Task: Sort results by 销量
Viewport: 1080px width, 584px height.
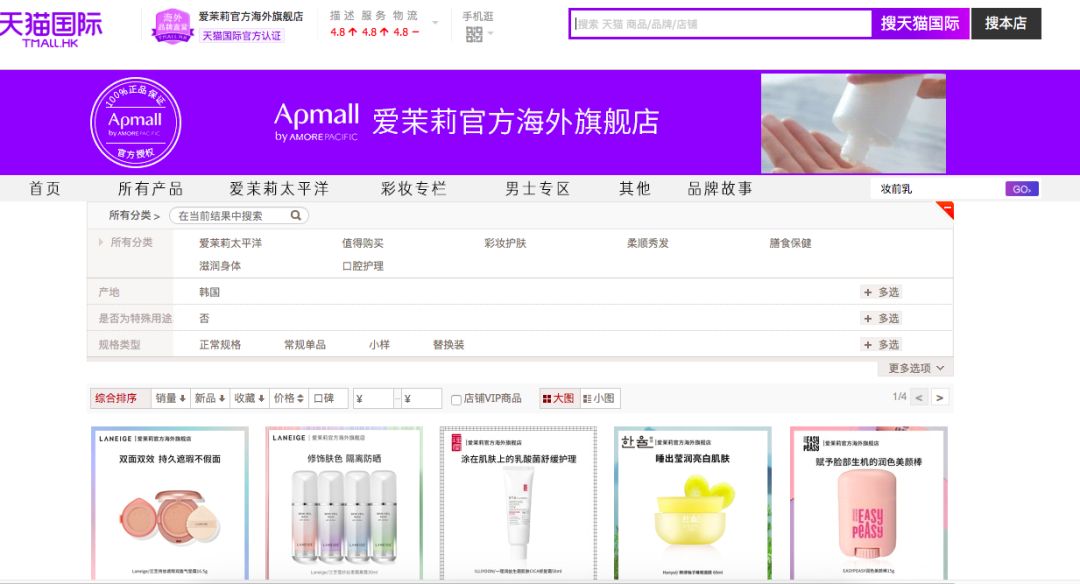Action: coord(170,398)
